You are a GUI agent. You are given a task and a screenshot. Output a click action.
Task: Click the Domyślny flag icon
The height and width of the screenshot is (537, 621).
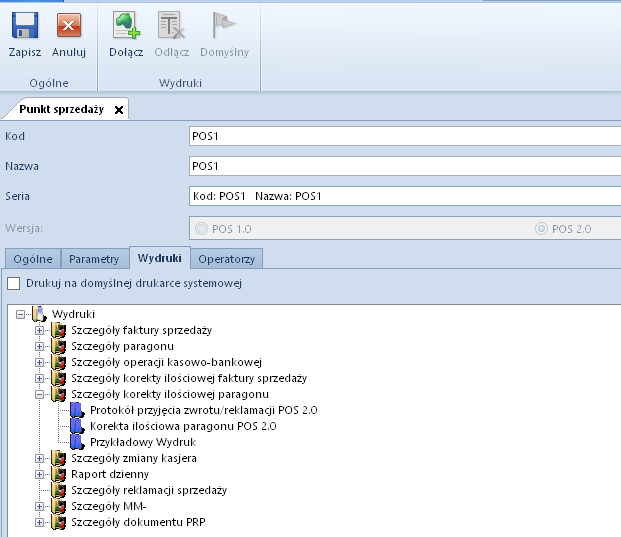[x=224, y=25]
